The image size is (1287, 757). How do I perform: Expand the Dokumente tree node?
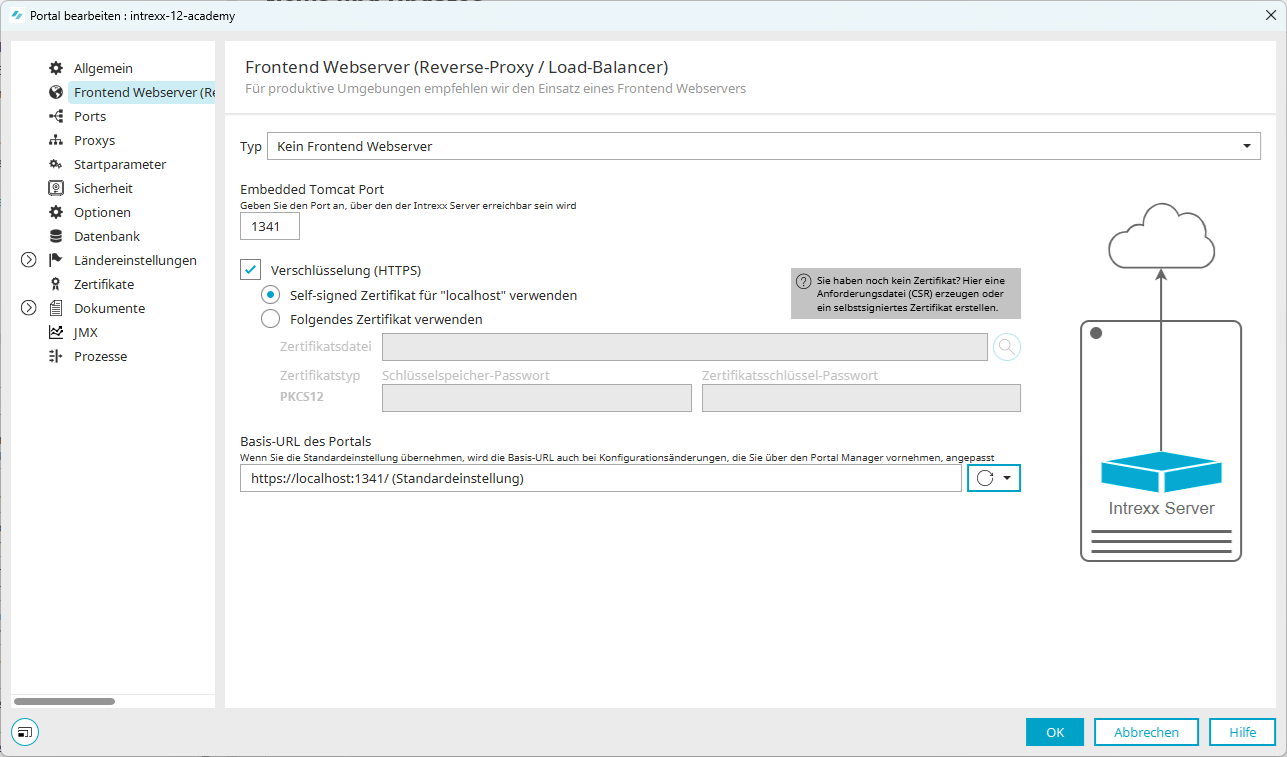pyautogui.click(x=28, y=308)
